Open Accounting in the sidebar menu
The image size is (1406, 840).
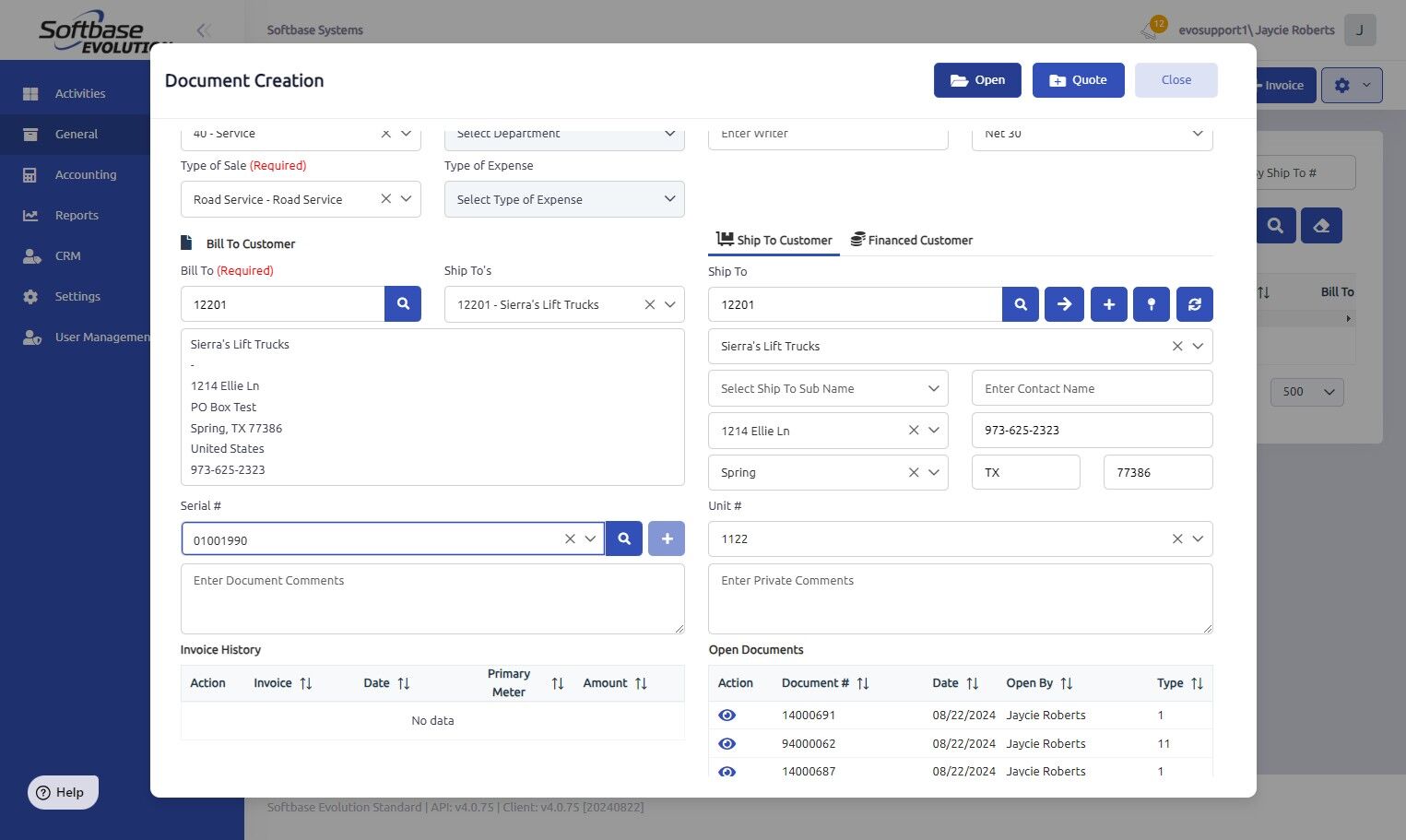tap(85, 174)
